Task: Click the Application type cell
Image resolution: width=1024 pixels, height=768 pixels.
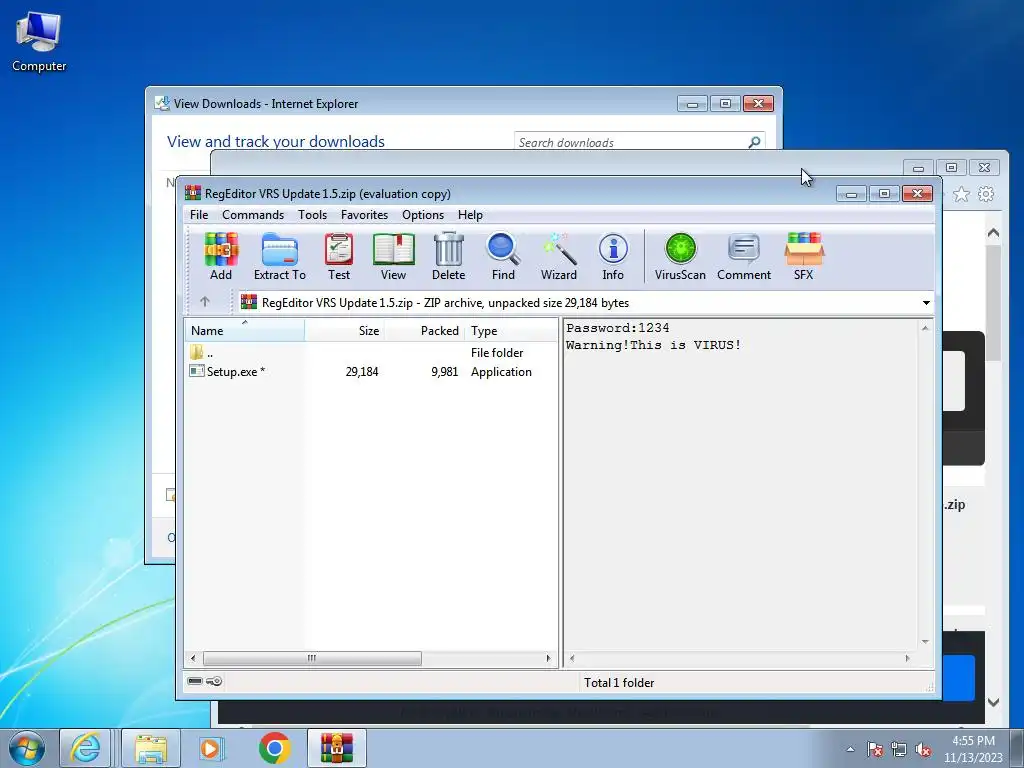Action: click(501, 372)
